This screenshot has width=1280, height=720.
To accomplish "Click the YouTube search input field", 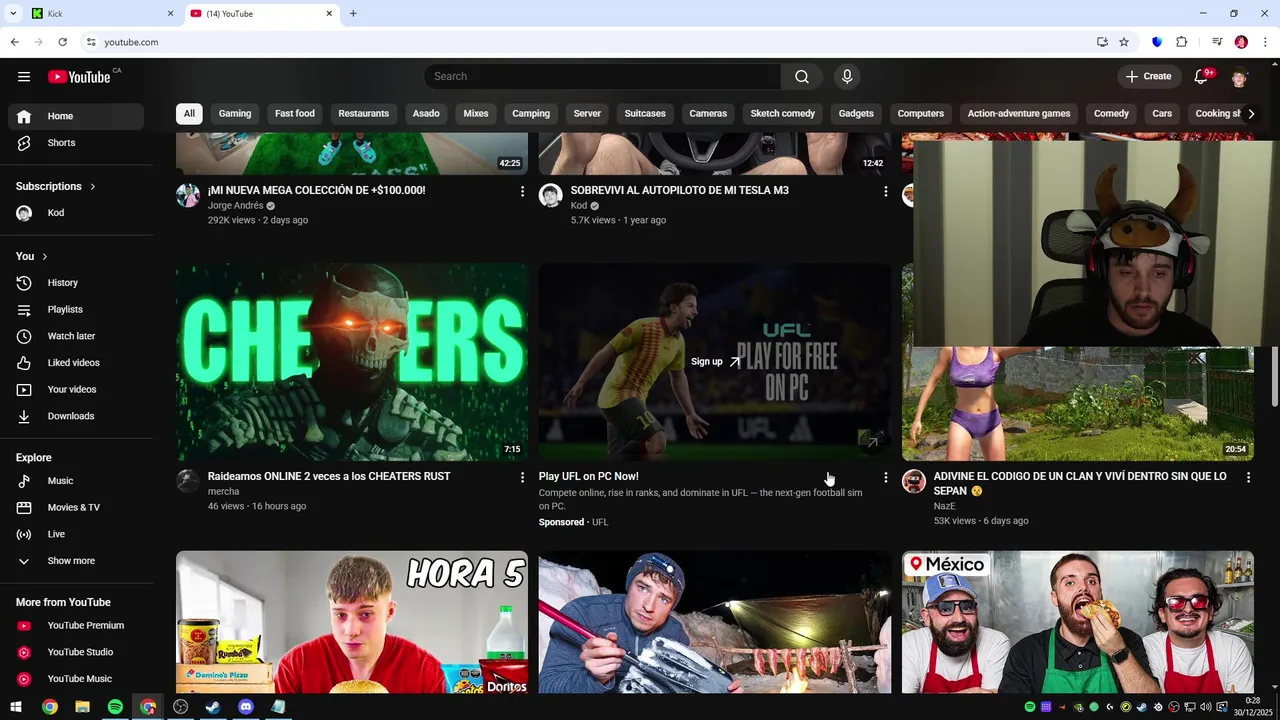I will click(x=603, y=77).
